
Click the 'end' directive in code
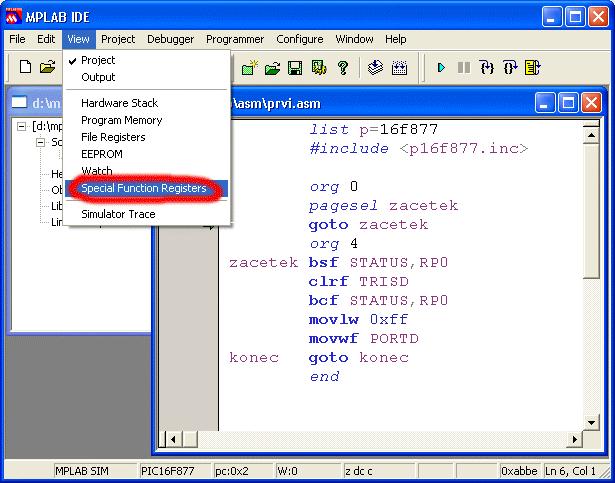tap(324, 376)
